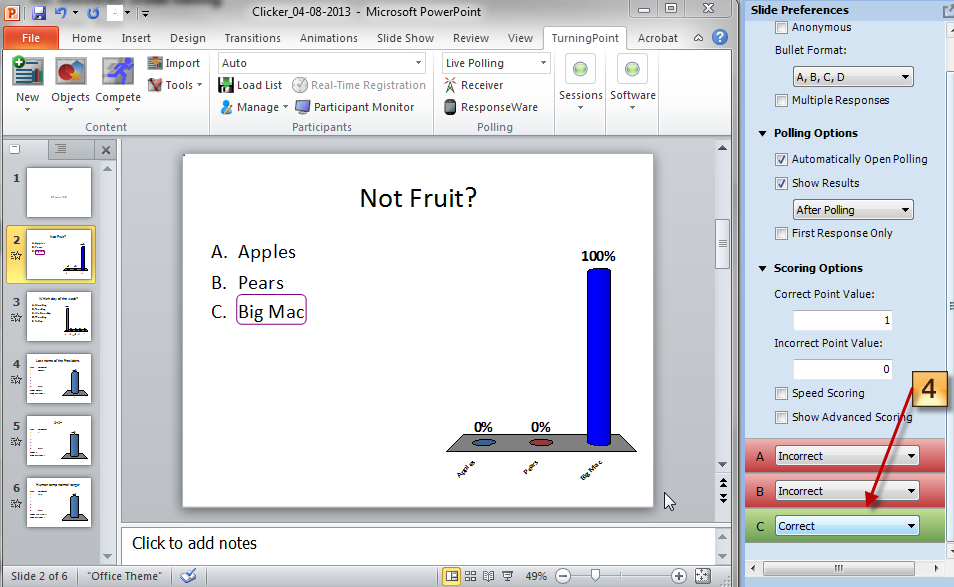Viewport: 954px width, 587px height.
Task: Minimize the ribbon with the caret icon
Action: (x=698, y=38)
